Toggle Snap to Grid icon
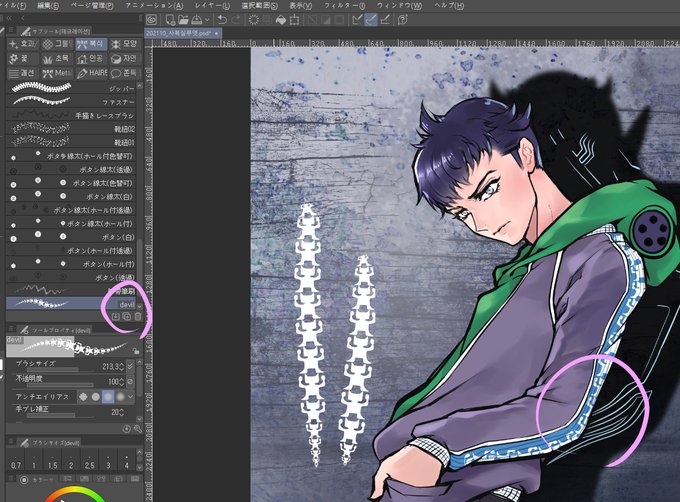This screenshot has height=502, width=680. tap(385, 20)
